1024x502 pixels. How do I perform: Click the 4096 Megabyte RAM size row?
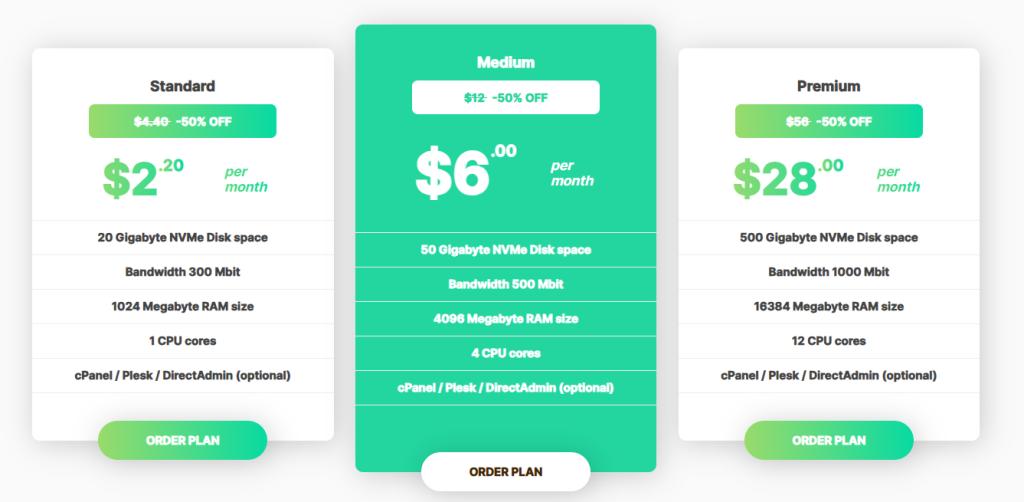[x=505, y=318]
